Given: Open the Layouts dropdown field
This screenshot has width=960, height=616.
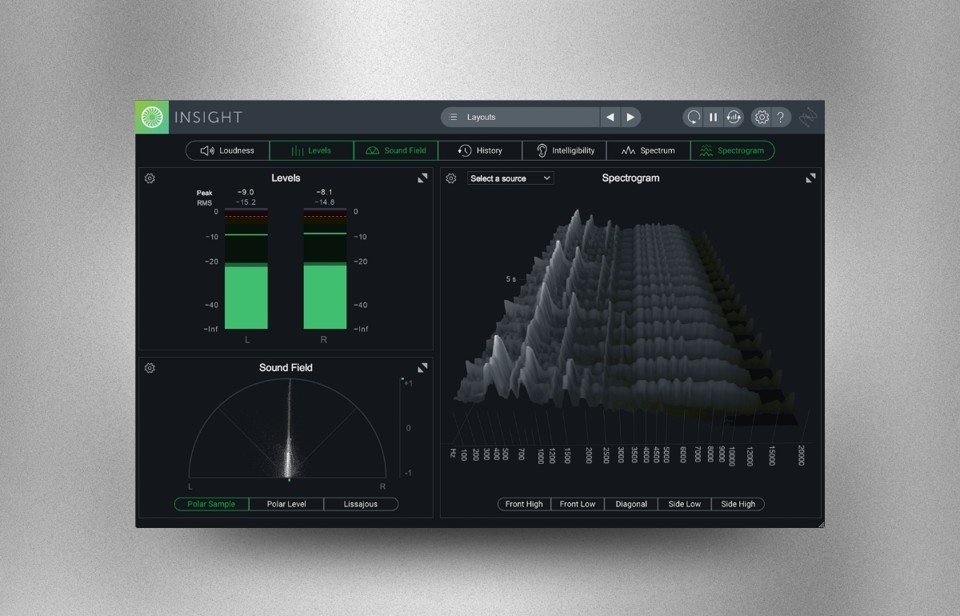Looking at the screenshot, I should coord(520,117).
